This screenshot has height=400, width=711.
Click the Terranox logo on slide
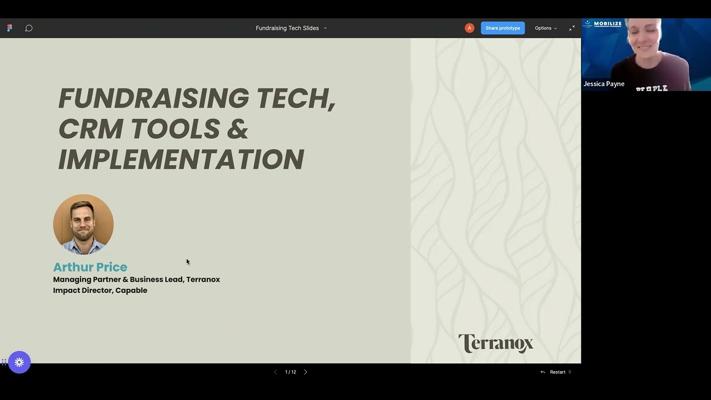click(495, 343)
